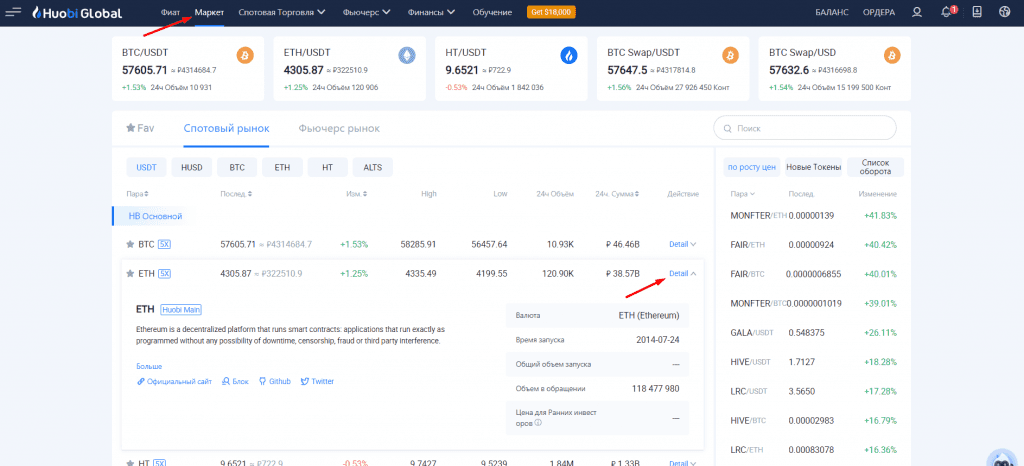Image resolution: width=1024 pixels, height=466 pixels.
Task: Select the ETH market filter
Action: coord(282,167)
